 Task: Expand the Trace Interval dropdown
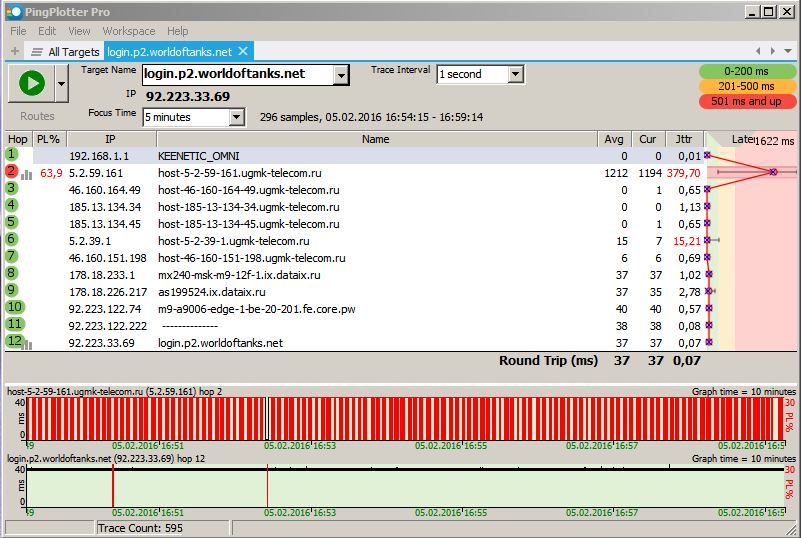tap(515, 75)
